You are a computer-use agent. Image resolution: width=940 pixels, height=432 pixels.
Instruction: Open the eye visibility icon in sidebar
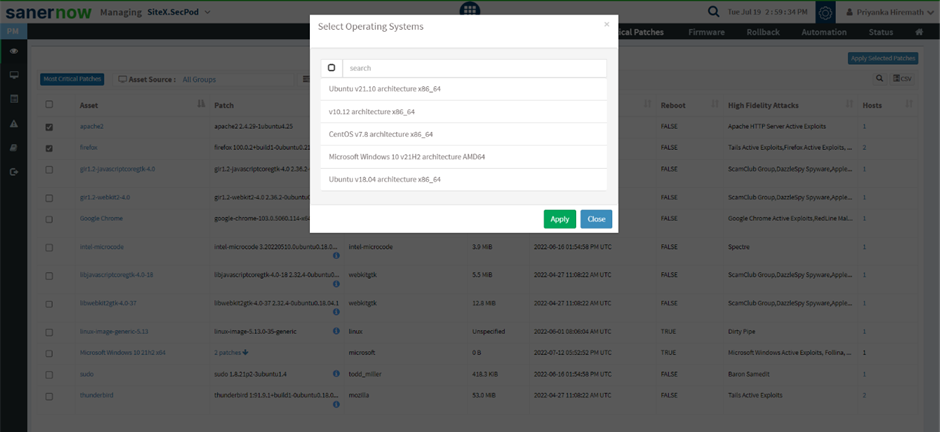point(14,52)
